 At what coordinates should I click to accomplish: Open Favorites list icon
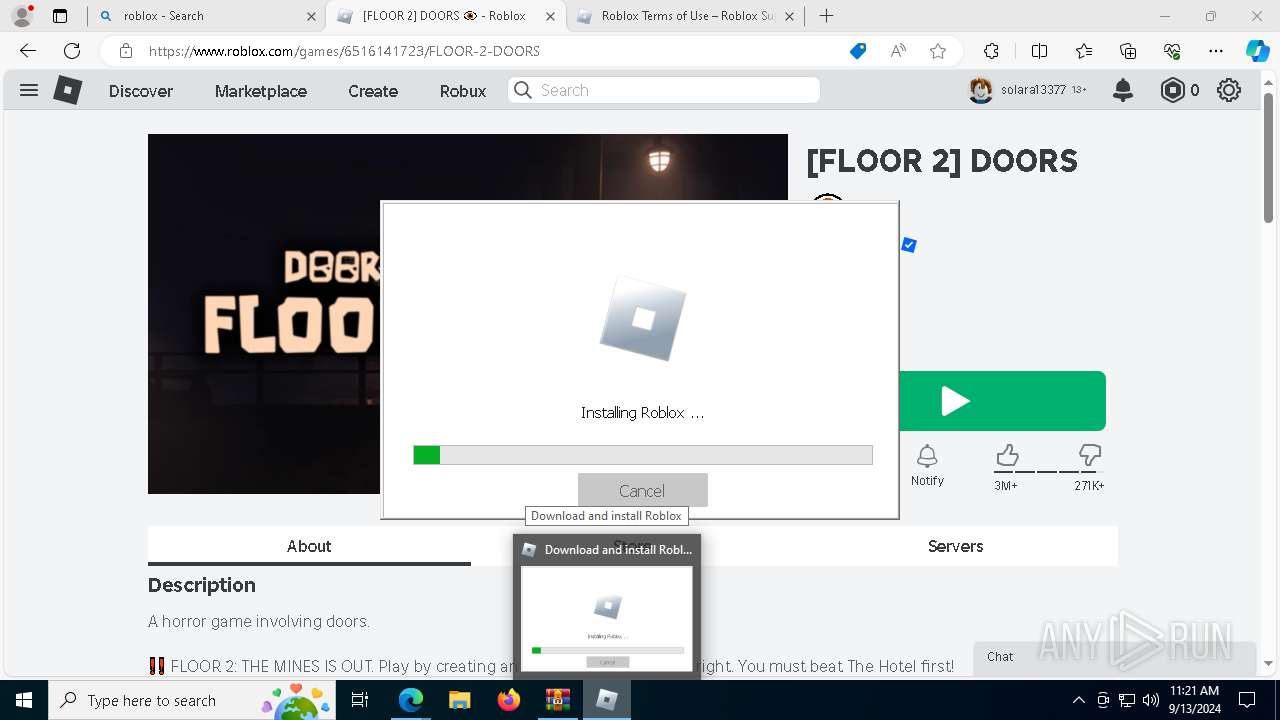1084,51
